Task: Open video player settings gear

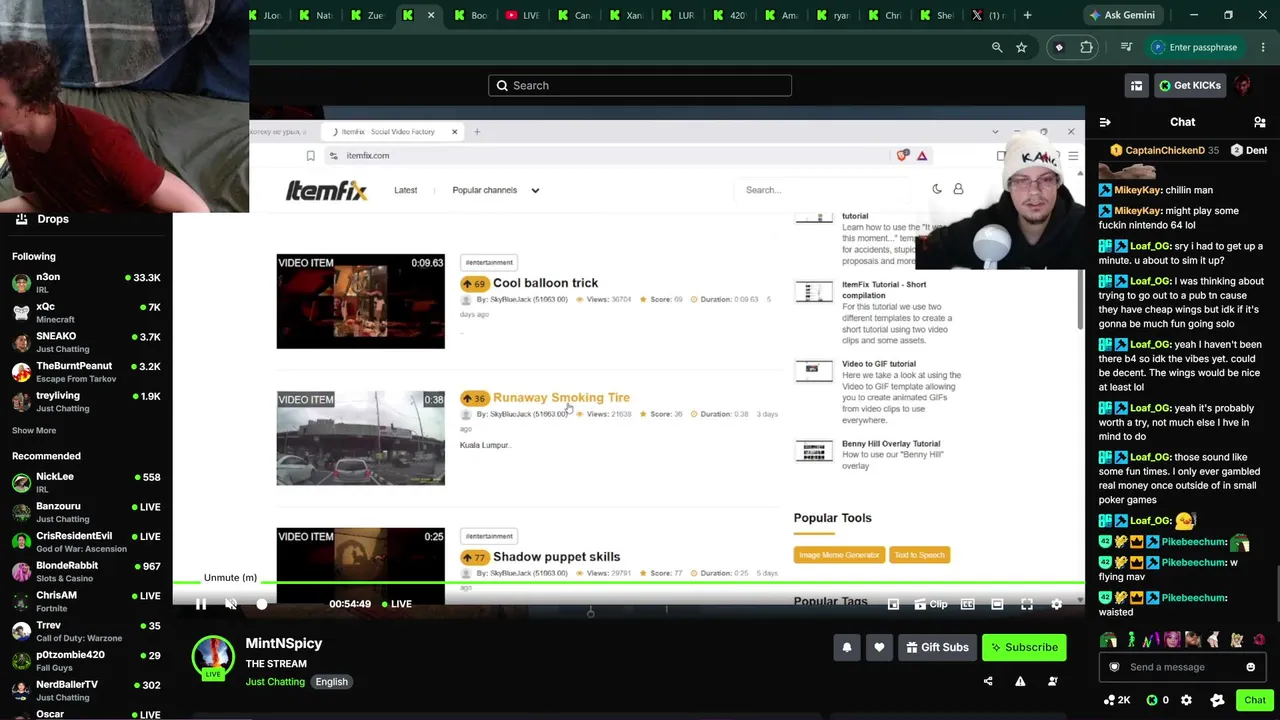Action: point(1057,604)
